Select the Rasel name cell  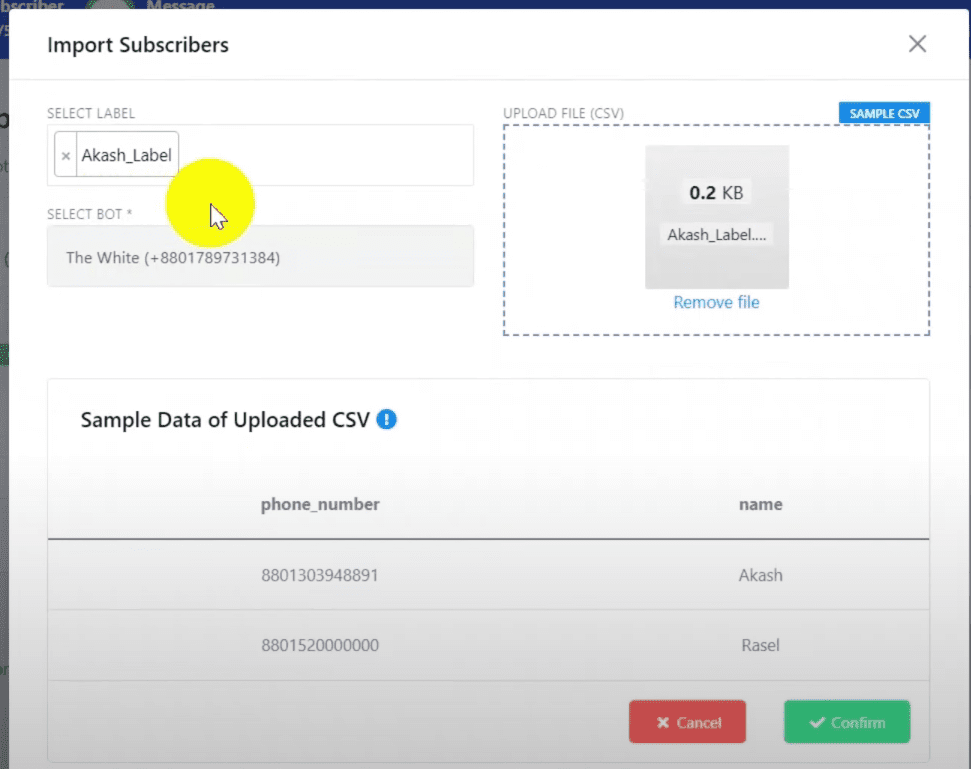[760, 645]
